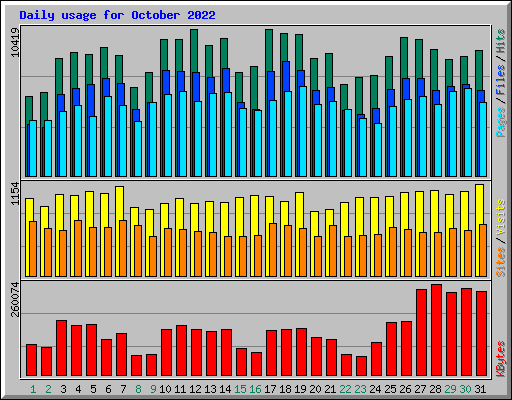Click day 24 on the x-axis

click(x=375, y=389)
